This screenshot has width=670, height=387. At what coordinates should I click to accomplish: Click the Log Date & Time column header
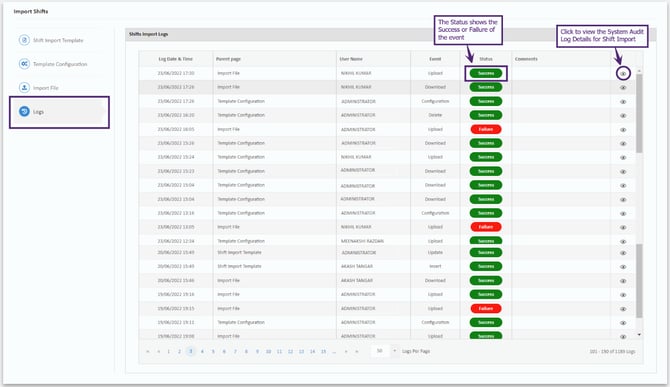click(x=176, y=59)
